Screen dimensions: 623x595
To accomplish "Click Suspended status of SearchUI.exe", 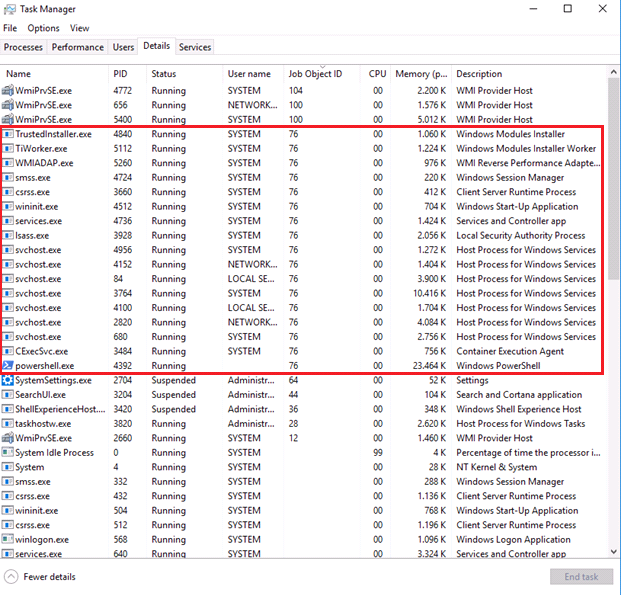I will point(174,395).
